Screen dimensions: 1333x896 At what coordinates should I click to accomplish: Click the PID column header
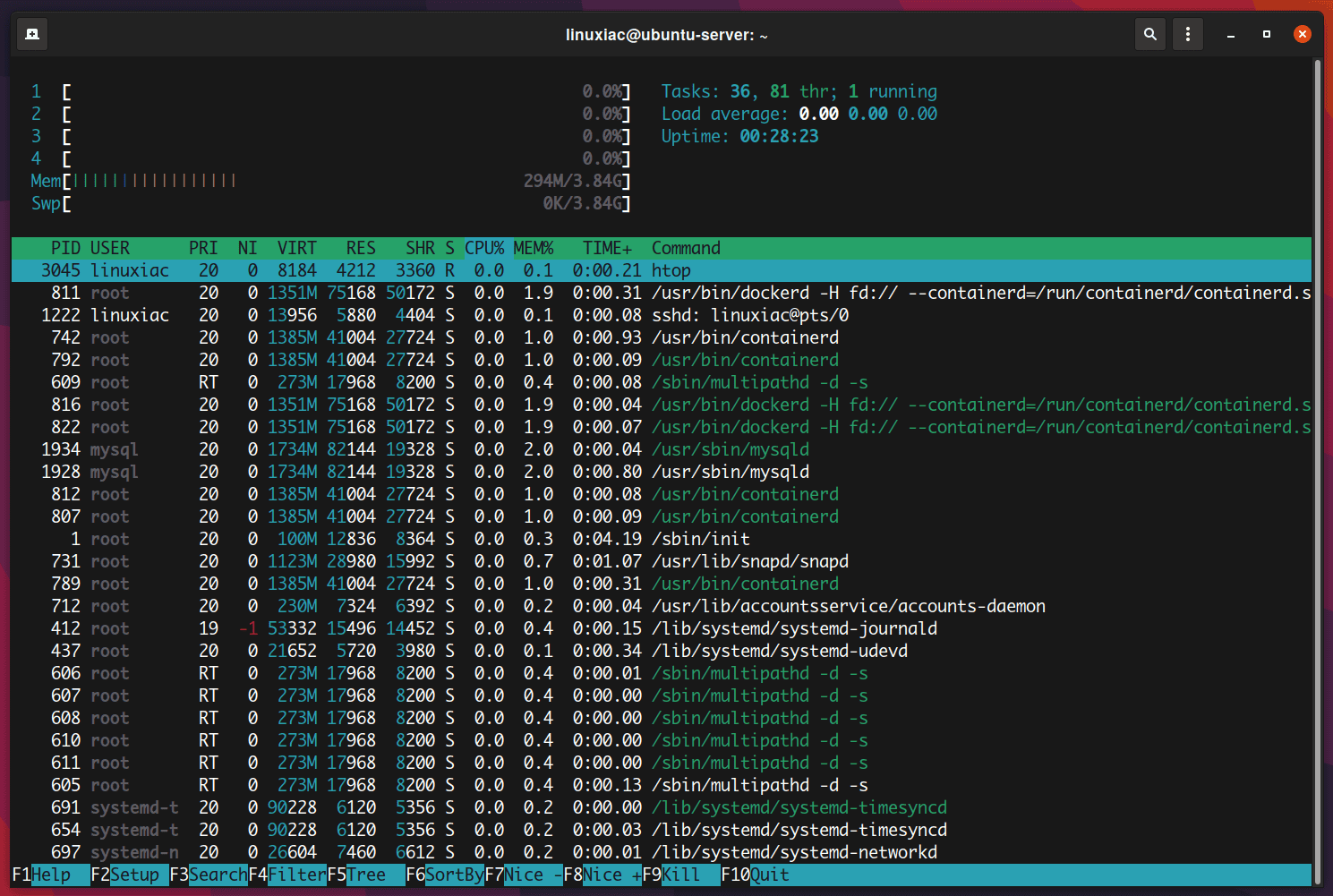[65, 248]
